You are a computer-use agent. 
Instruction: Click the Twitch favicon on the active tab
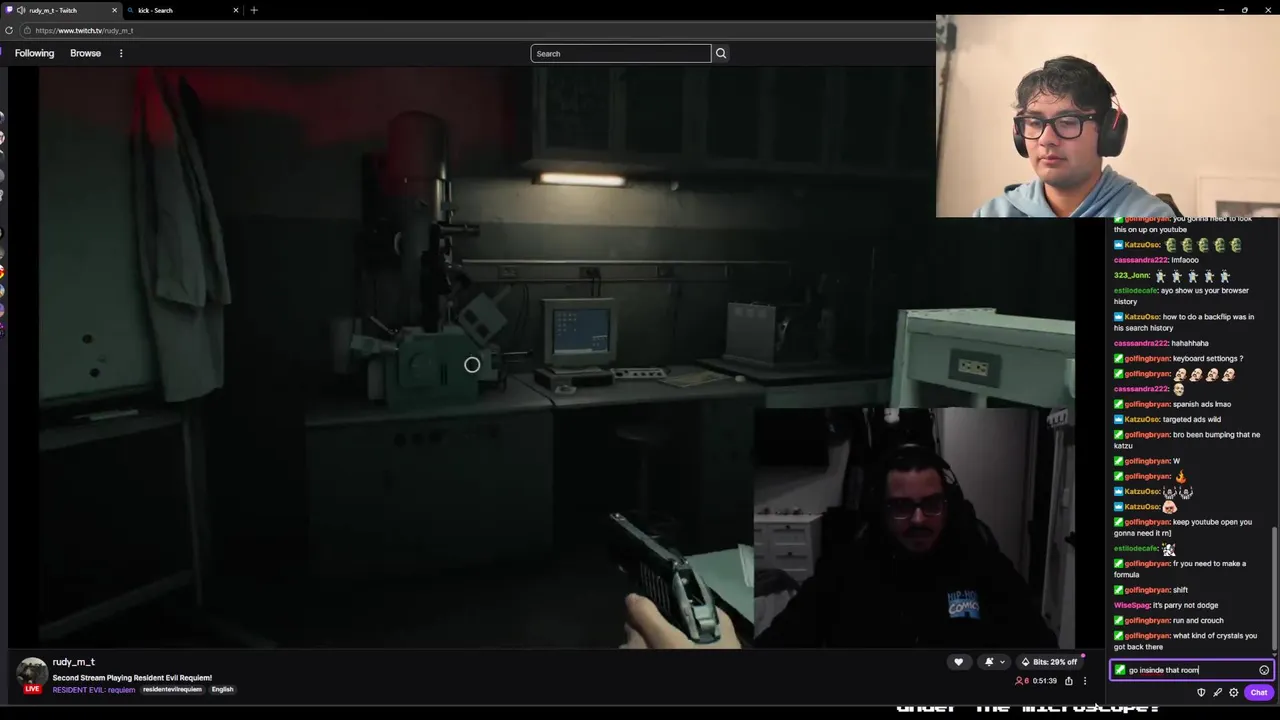coord(9,10)
